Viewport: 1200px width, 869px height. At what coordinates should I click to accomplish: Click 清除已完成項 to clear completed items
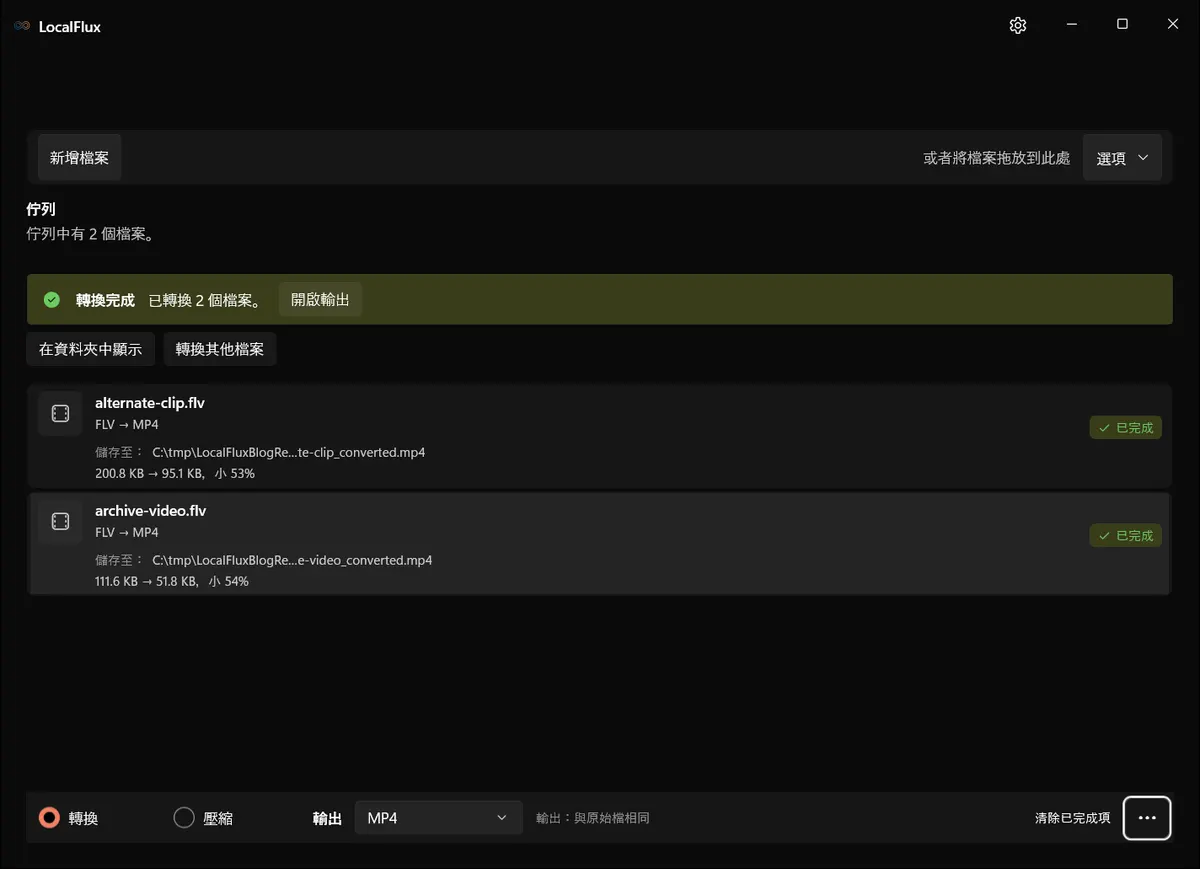click(1073, 818)
